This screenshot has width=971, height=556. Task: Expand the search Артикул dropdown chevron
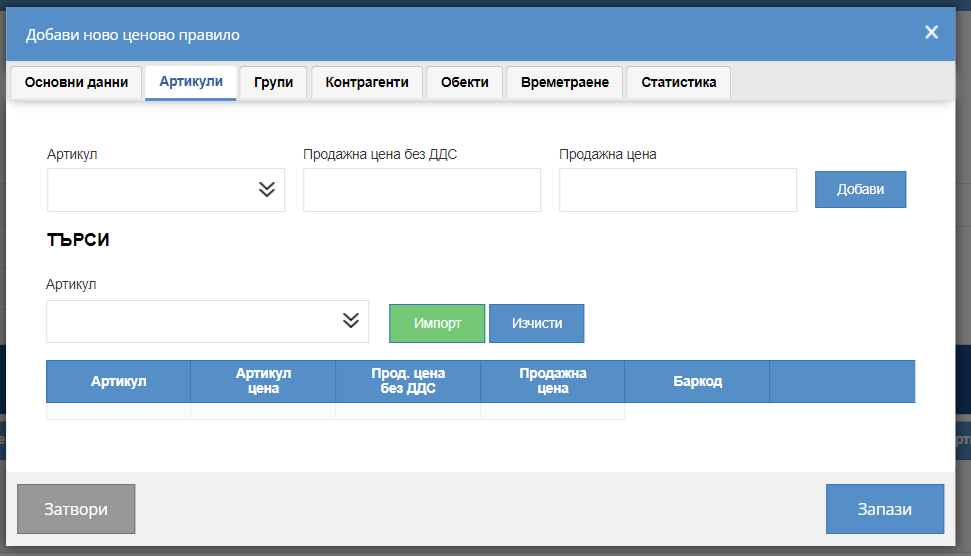(x=351, y=320)
